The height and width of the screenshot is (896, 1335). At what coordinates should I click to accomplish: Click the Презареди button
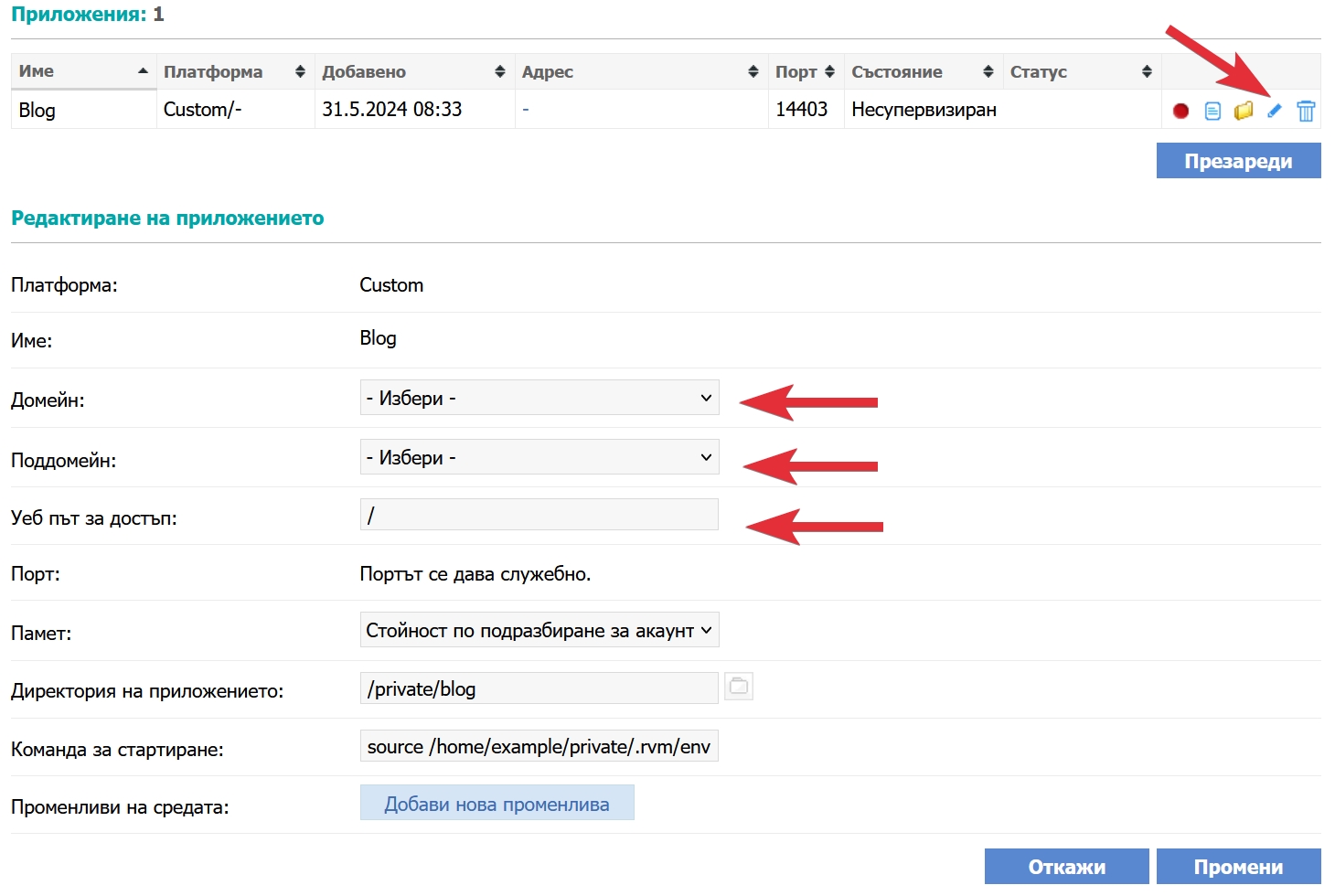pos(1238,161)
